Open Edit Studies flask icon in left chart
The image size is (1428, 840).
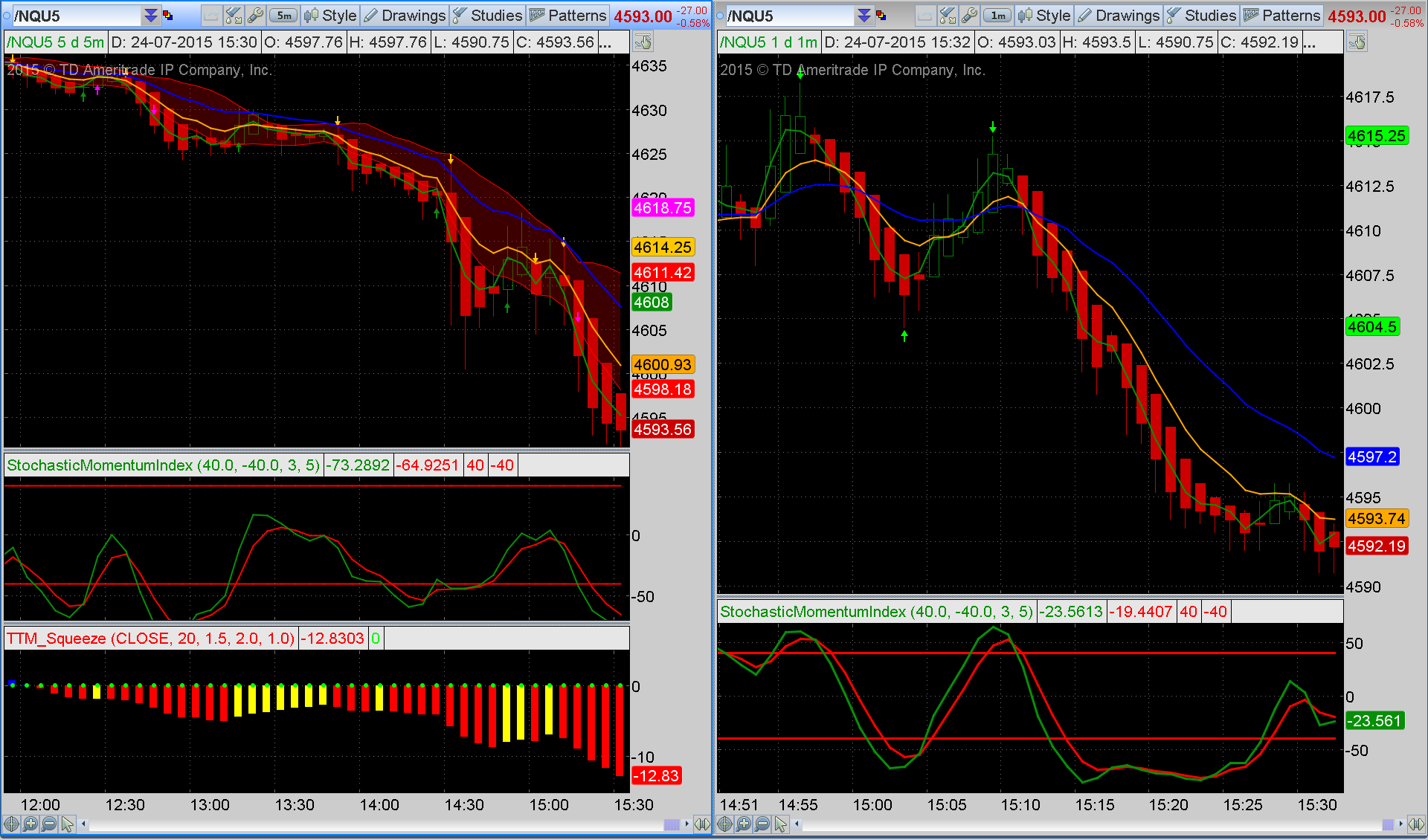pyautogui.click(x=234, y=16)
